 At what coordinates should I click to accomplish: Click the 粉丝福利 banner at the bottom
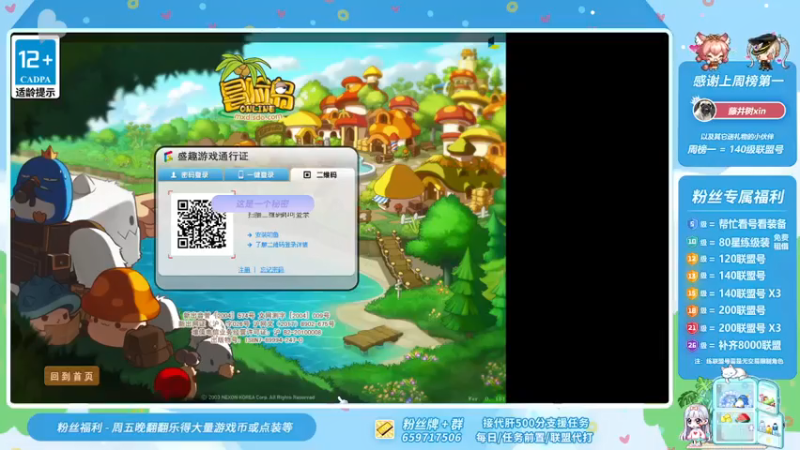[171, 428]
